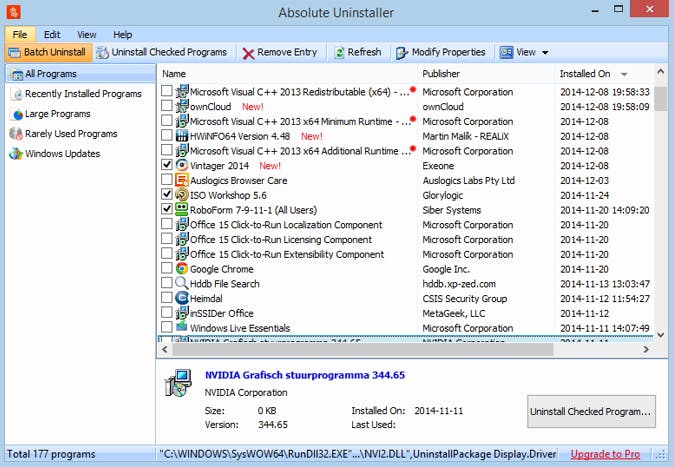
Task: Click the All Programs sidebar icon
Action: click(x=17, y=74)
